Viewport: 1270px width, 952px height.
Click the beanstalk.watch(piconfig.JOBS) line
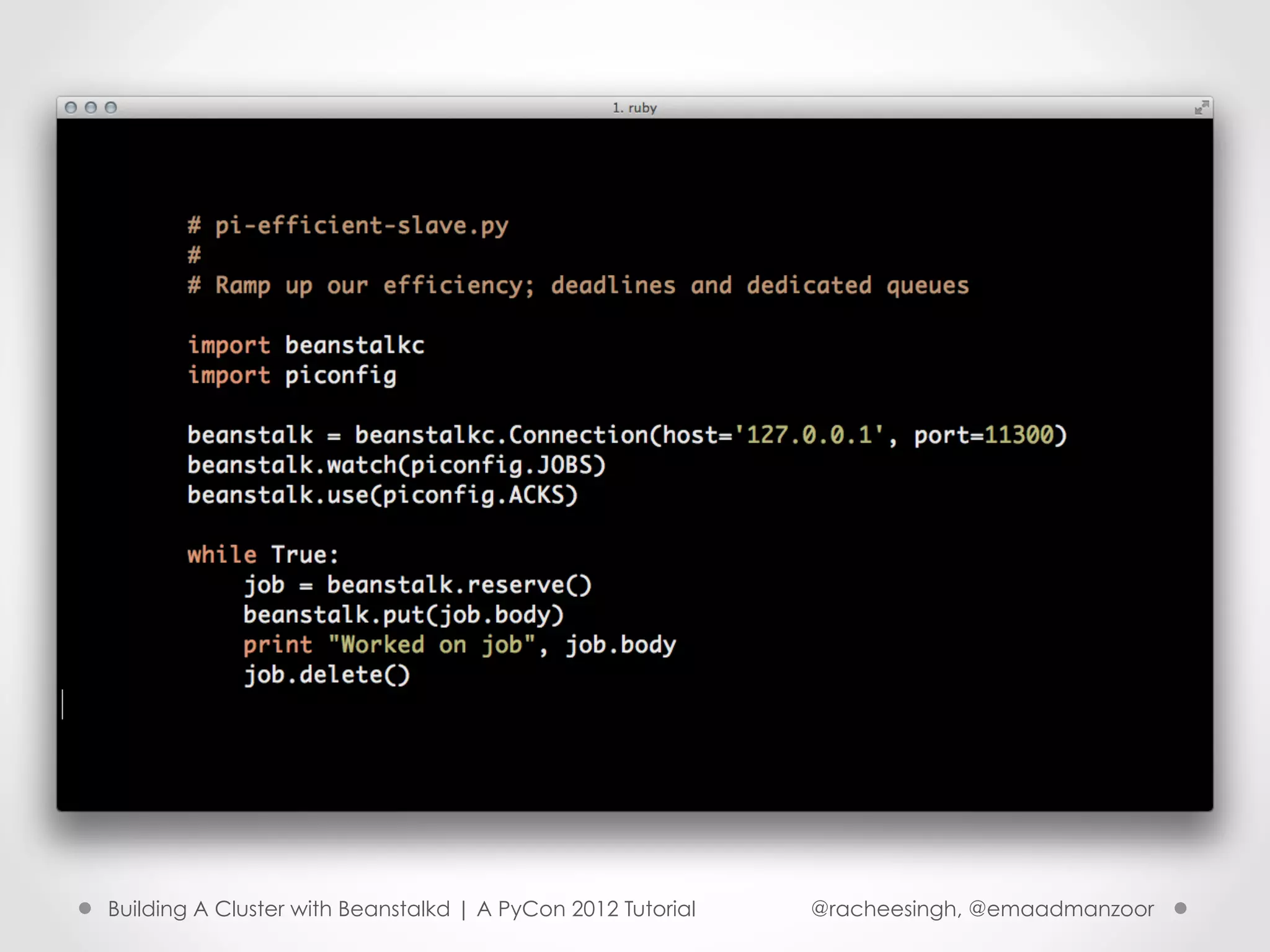tap(396, 465)
